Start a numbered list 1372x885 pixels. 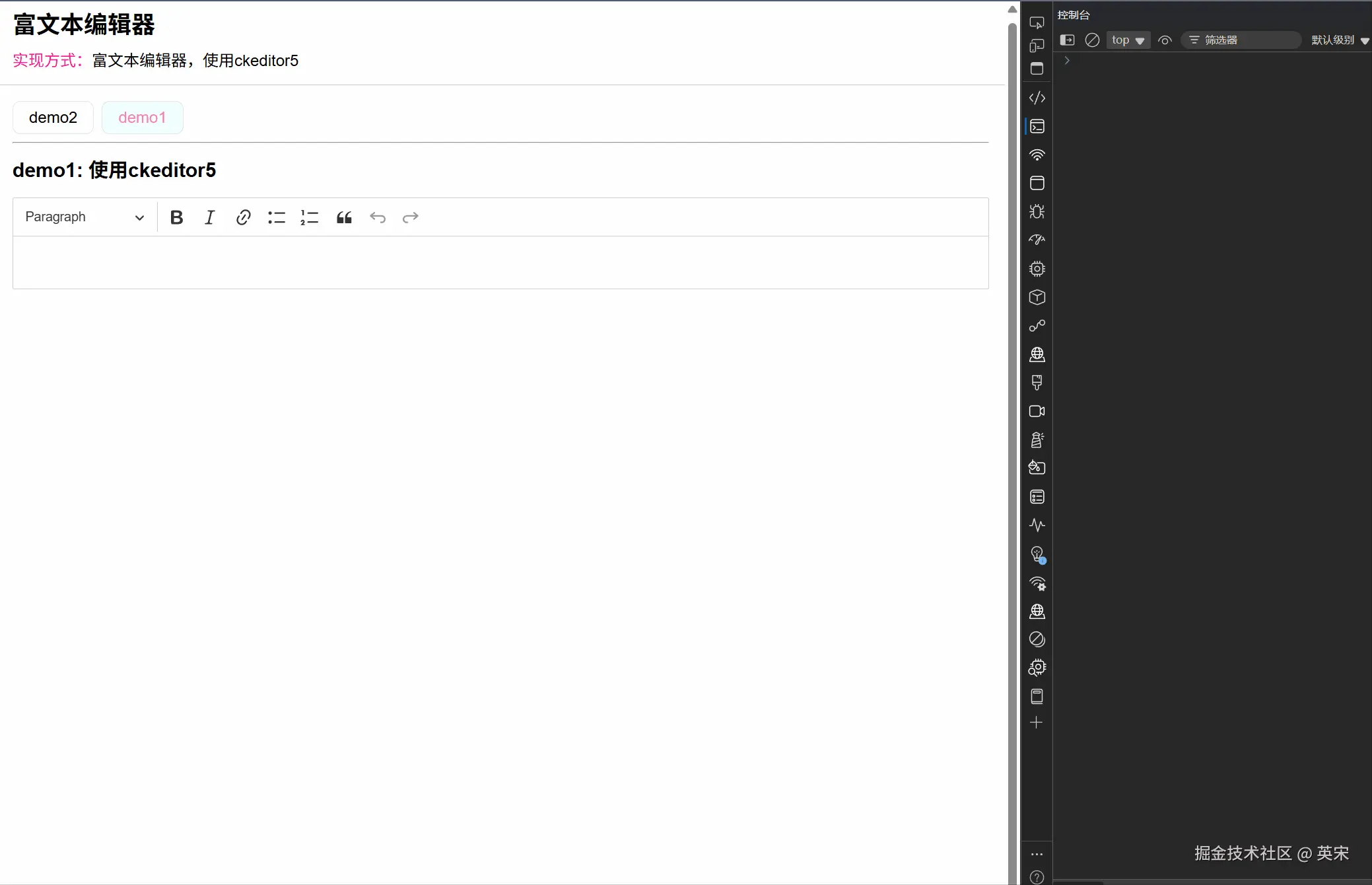click(x=310, y=217)
